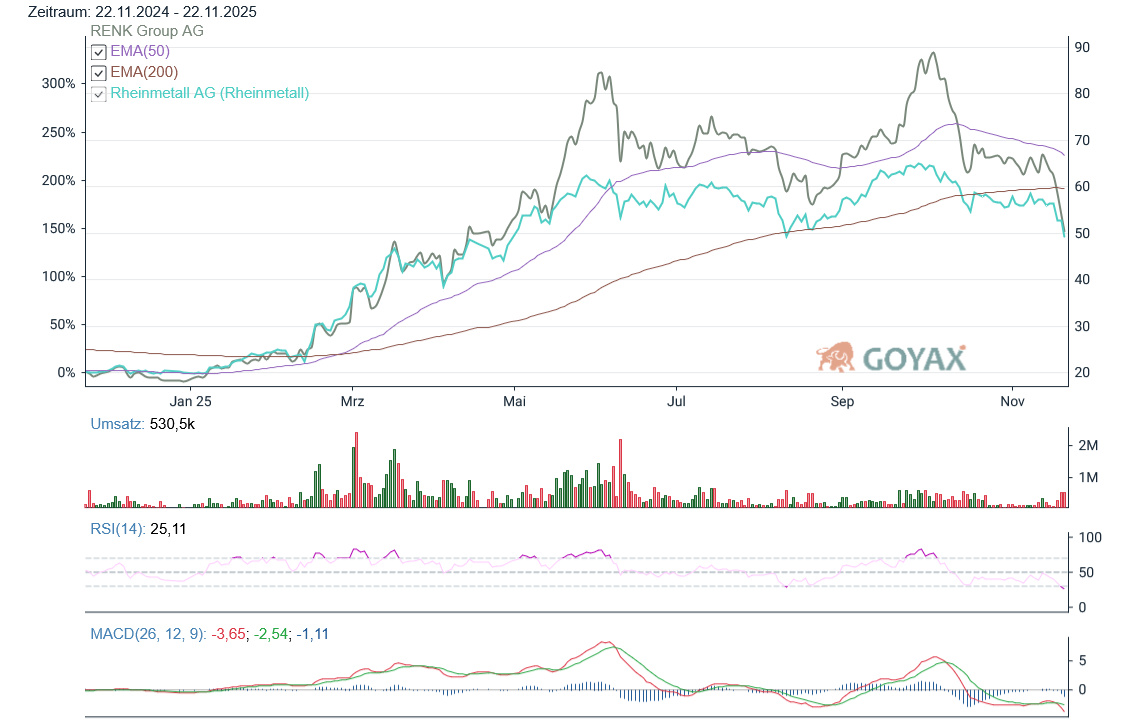1140x722 pixels.
Task: Click the Jan 25 time axis label
Action: point(190,401)
